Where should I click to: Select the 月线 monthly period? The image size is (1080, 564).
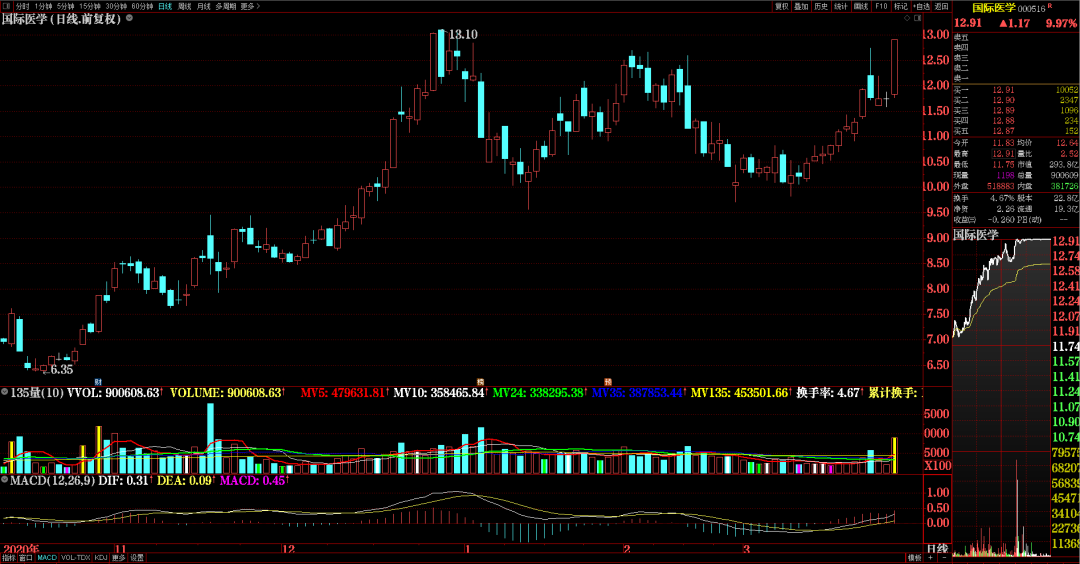(x=204, y=6)
